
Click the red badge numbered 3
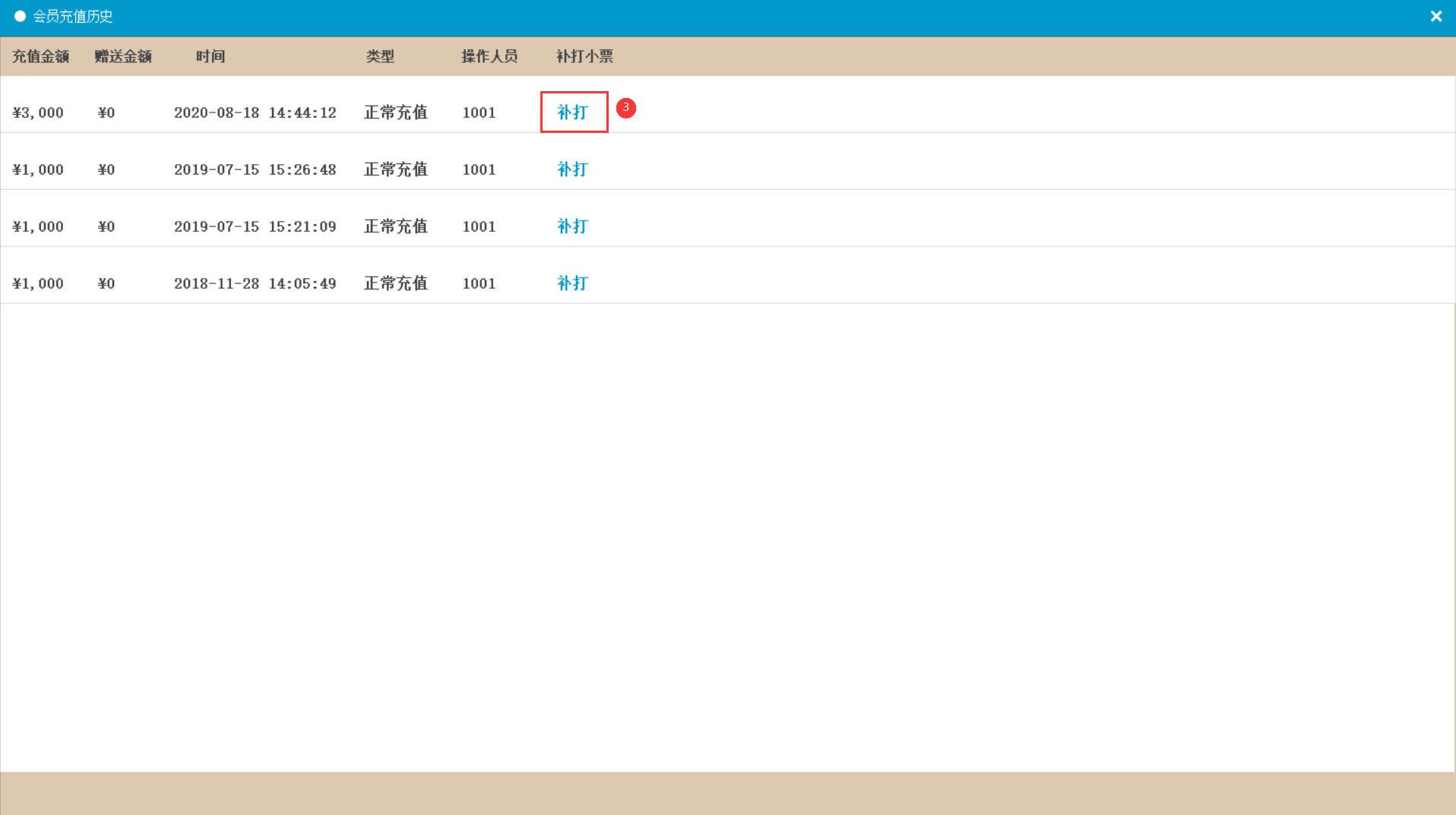point(625,108)
